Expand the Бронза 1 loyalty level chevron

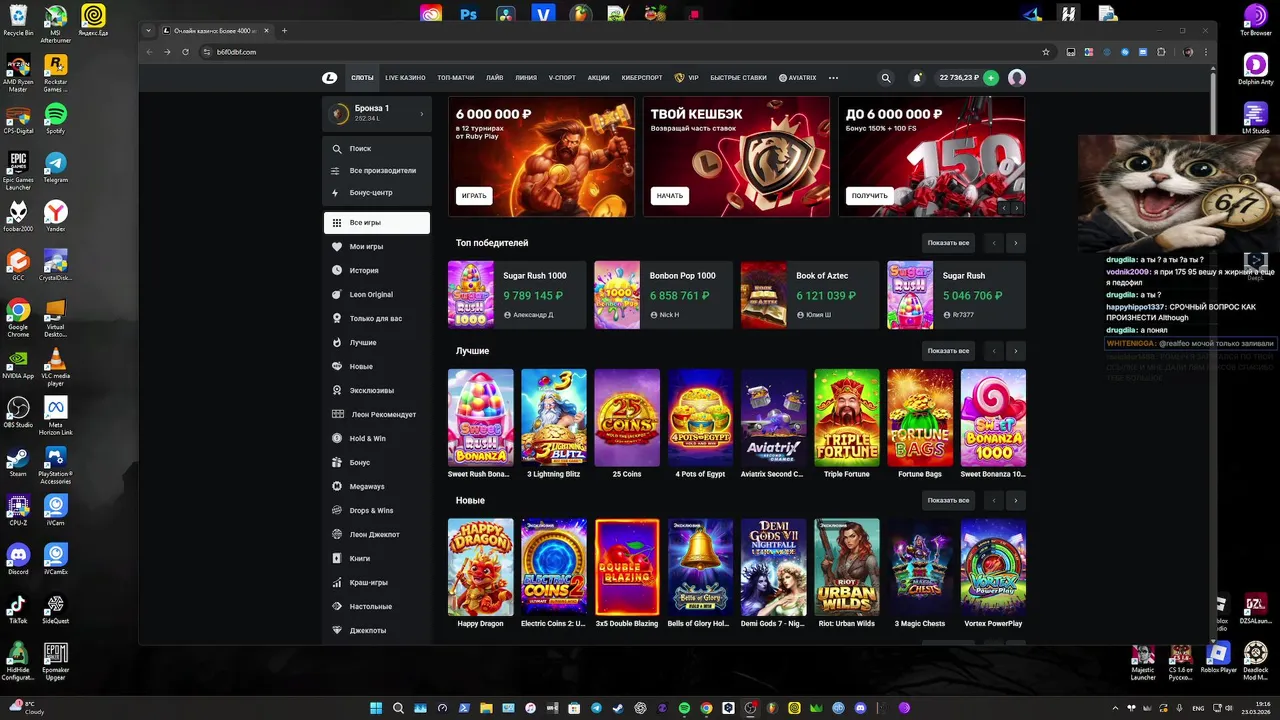point(421,114)
